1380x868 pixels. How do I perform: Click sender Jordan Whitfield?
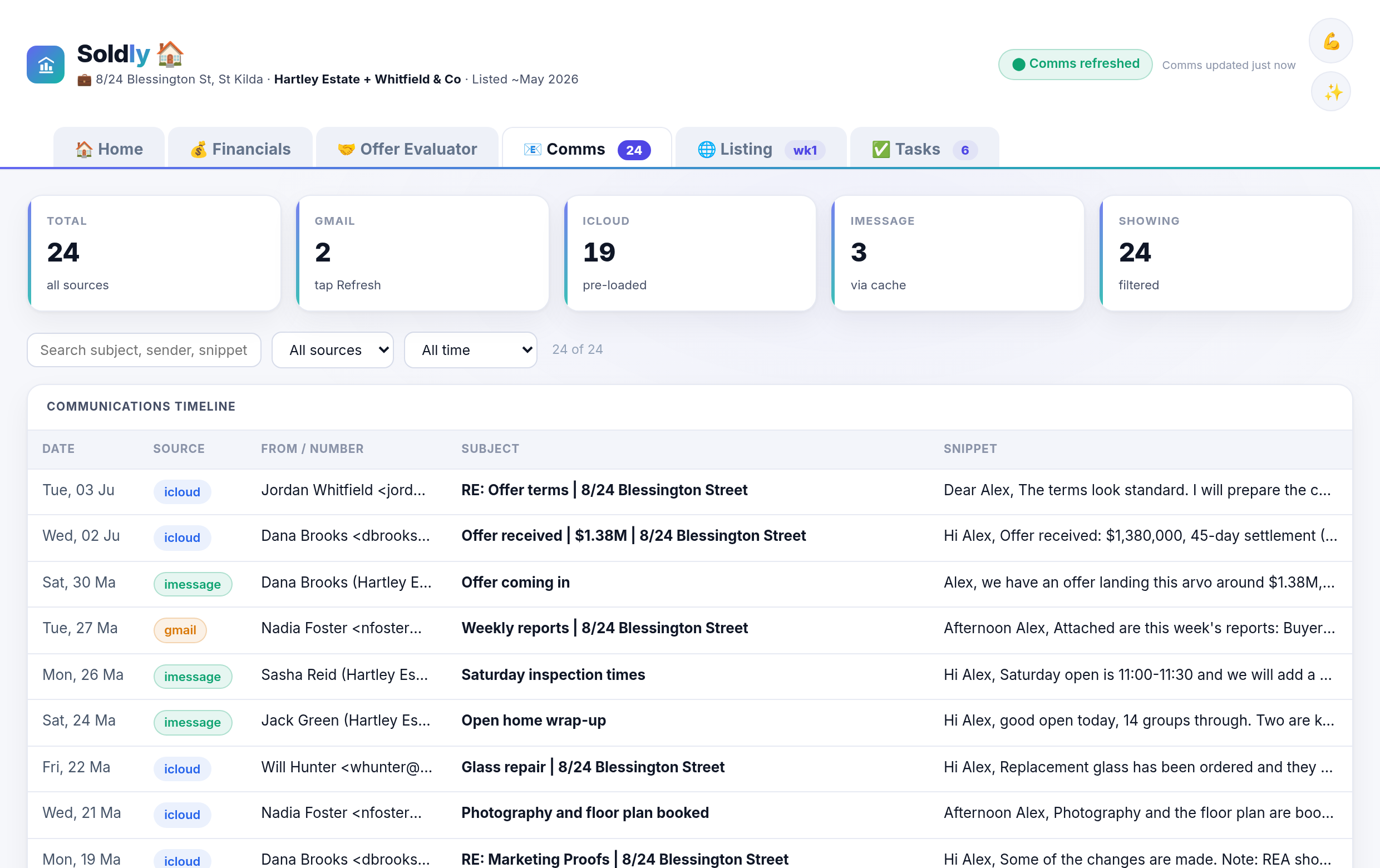[x=343, y=490]
